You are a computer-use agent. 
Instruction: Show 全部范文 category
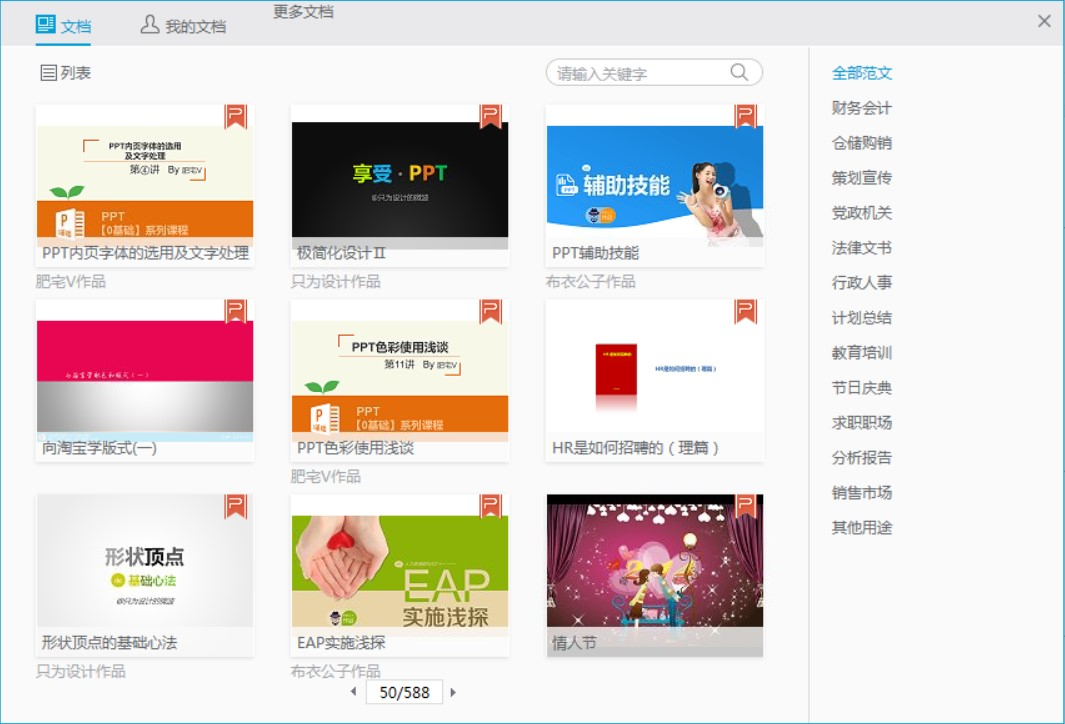pyautogui.click(x=861, y=73)
